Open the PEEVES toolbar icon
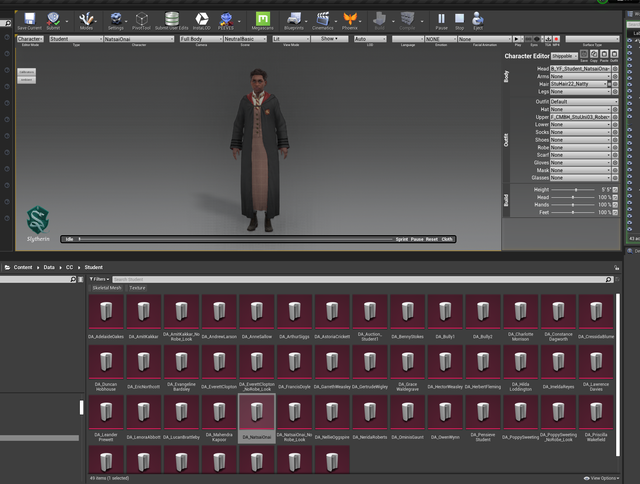 click(x=226, y=21)
